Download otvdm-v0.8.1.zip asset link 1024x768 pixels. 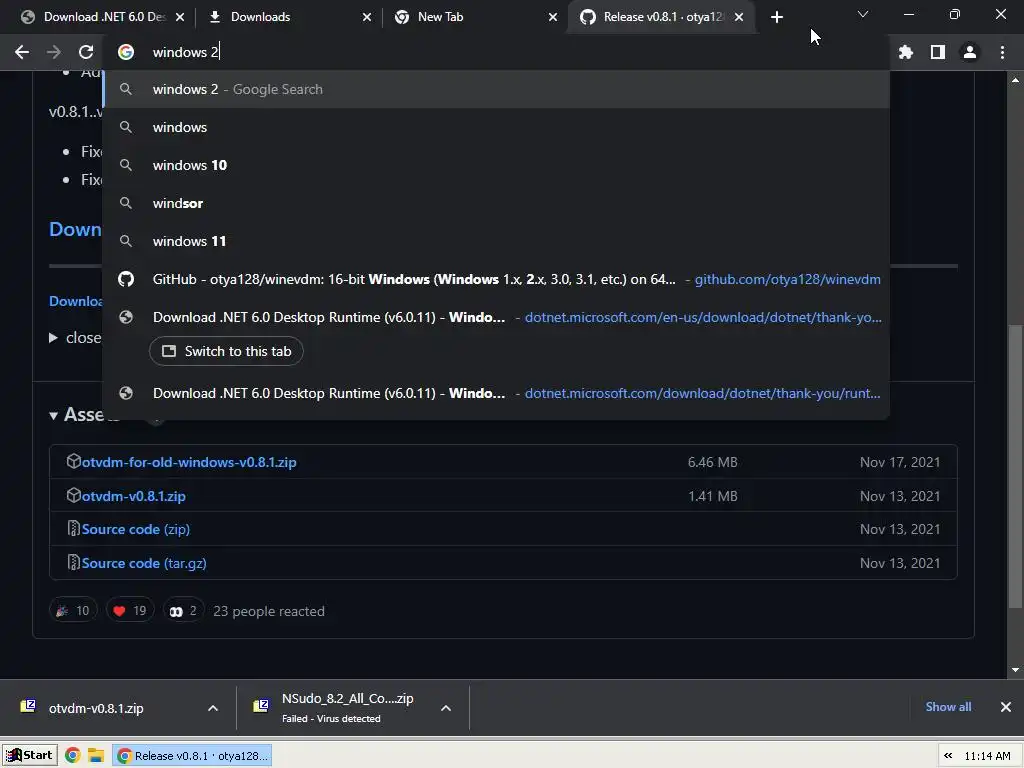click(133, 496)
